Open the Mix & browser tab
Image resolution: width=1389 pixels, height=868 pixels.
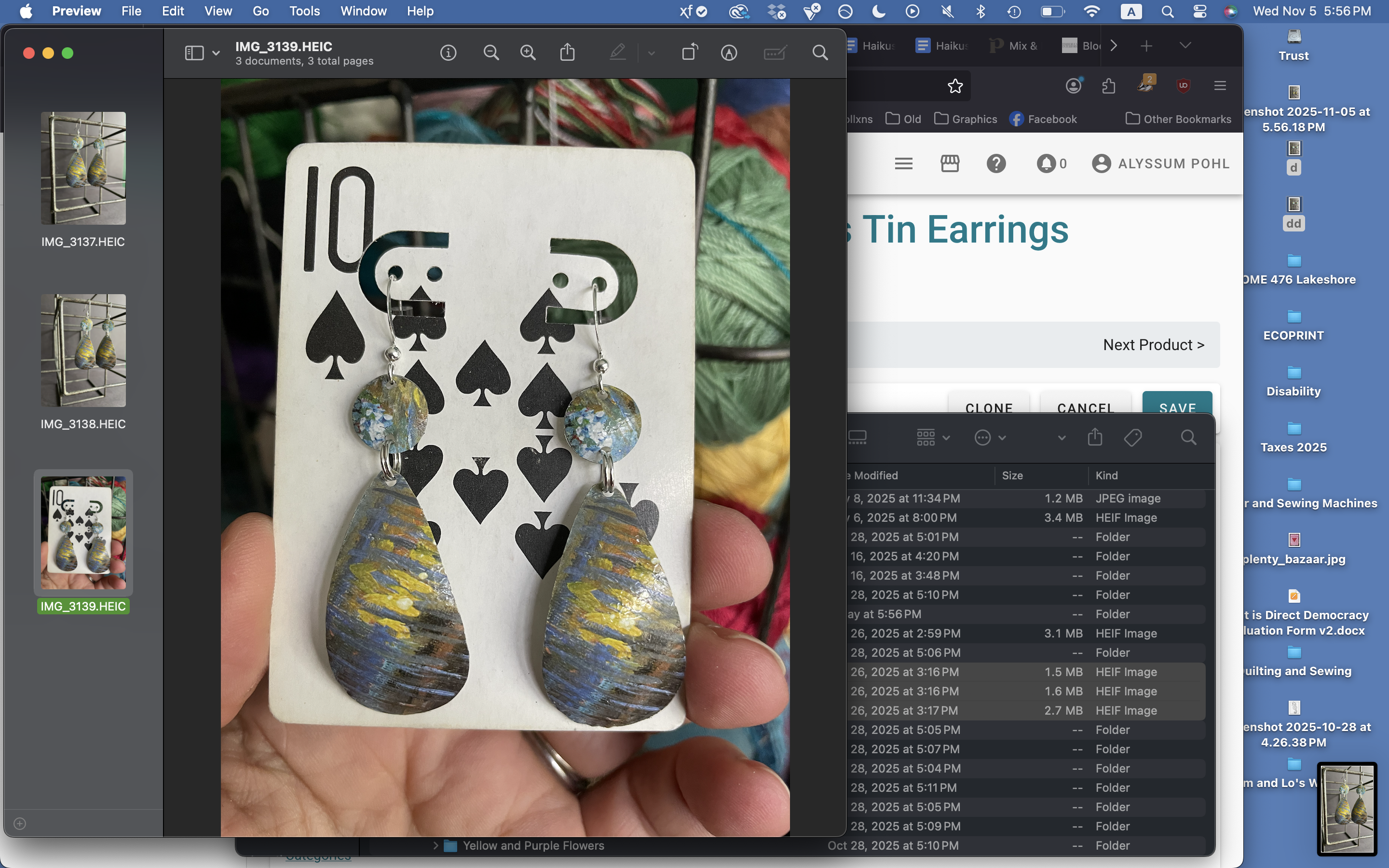click(x=1014, y=46)
